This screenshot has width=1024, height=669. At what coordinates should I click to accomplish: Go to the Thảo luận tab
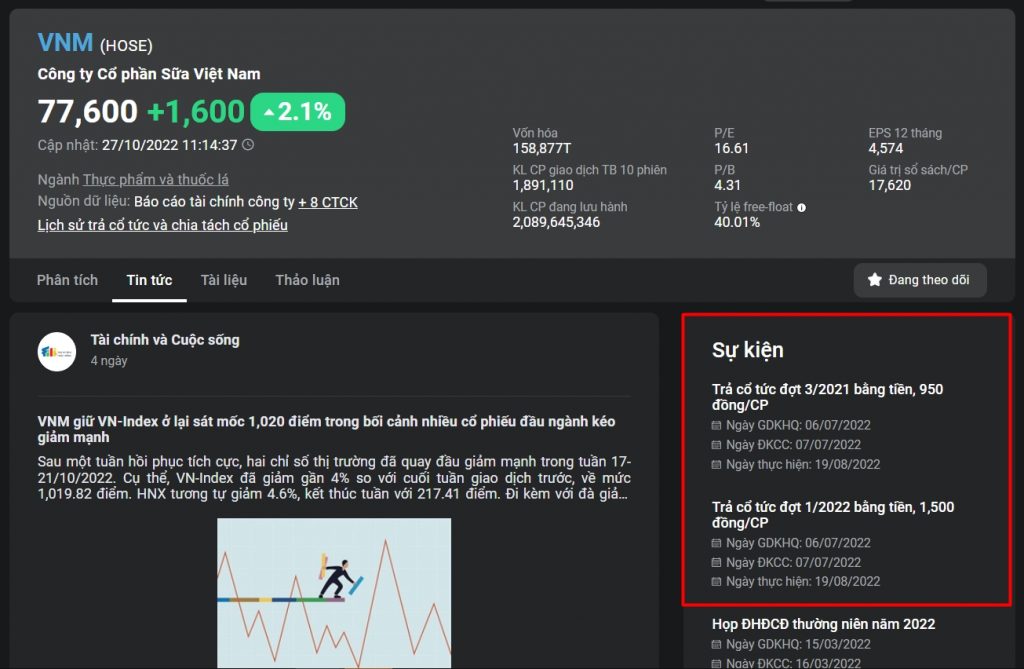(307, 280)
